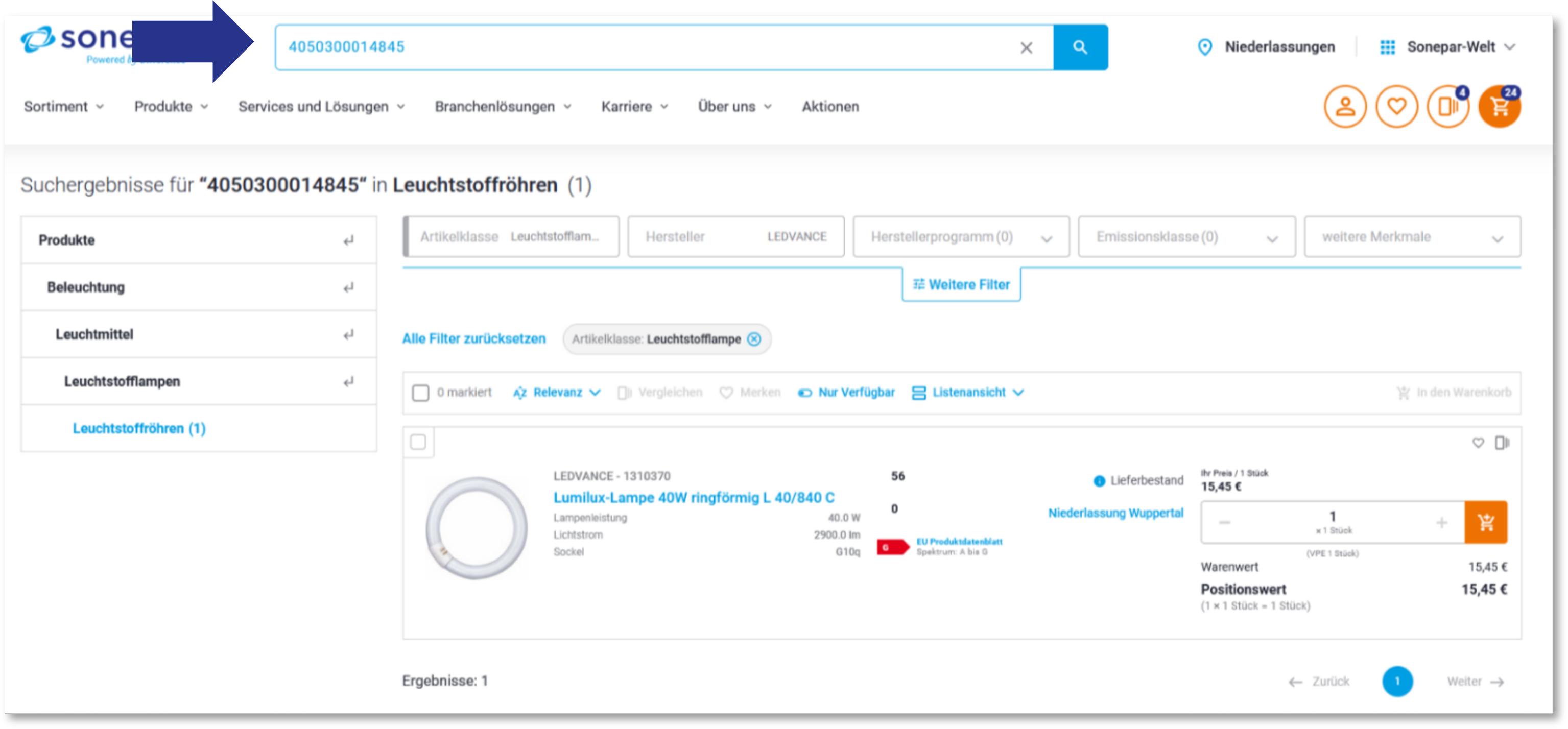
Task: Open the shopping cart with 24 items
Action: (1500, 107)
